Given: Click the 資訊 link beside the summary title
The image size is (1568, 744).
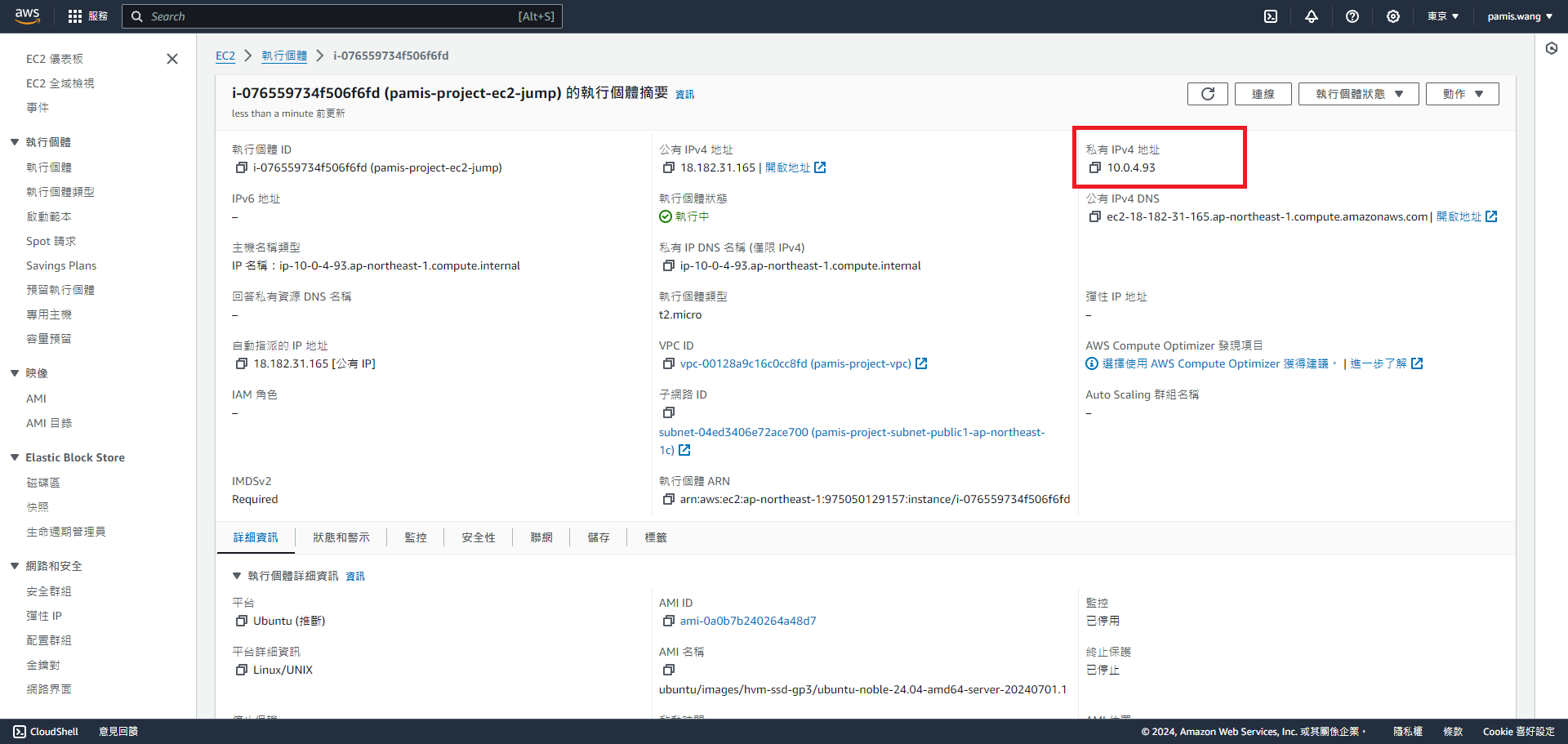Looking at the screenshot, I should (684, 95).
